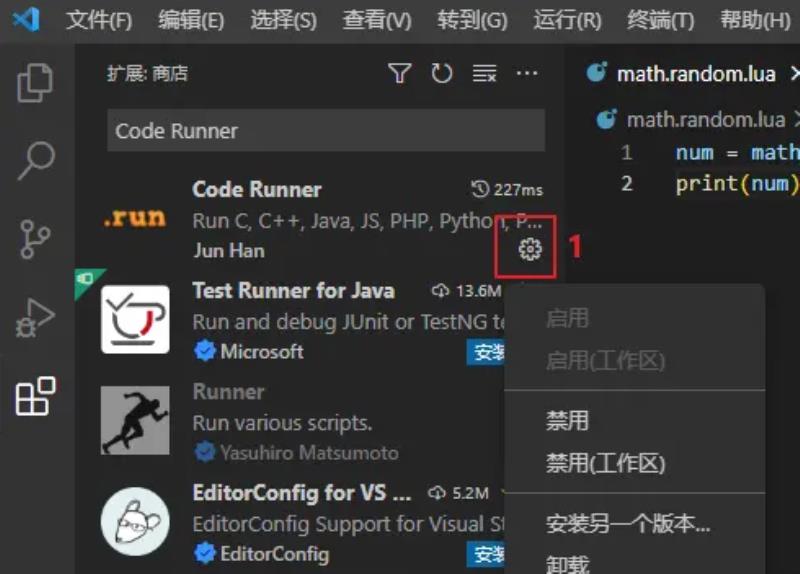Click Microsoft publisher name
This screenshot has width=800, height=574.
[x=262, y=352]
